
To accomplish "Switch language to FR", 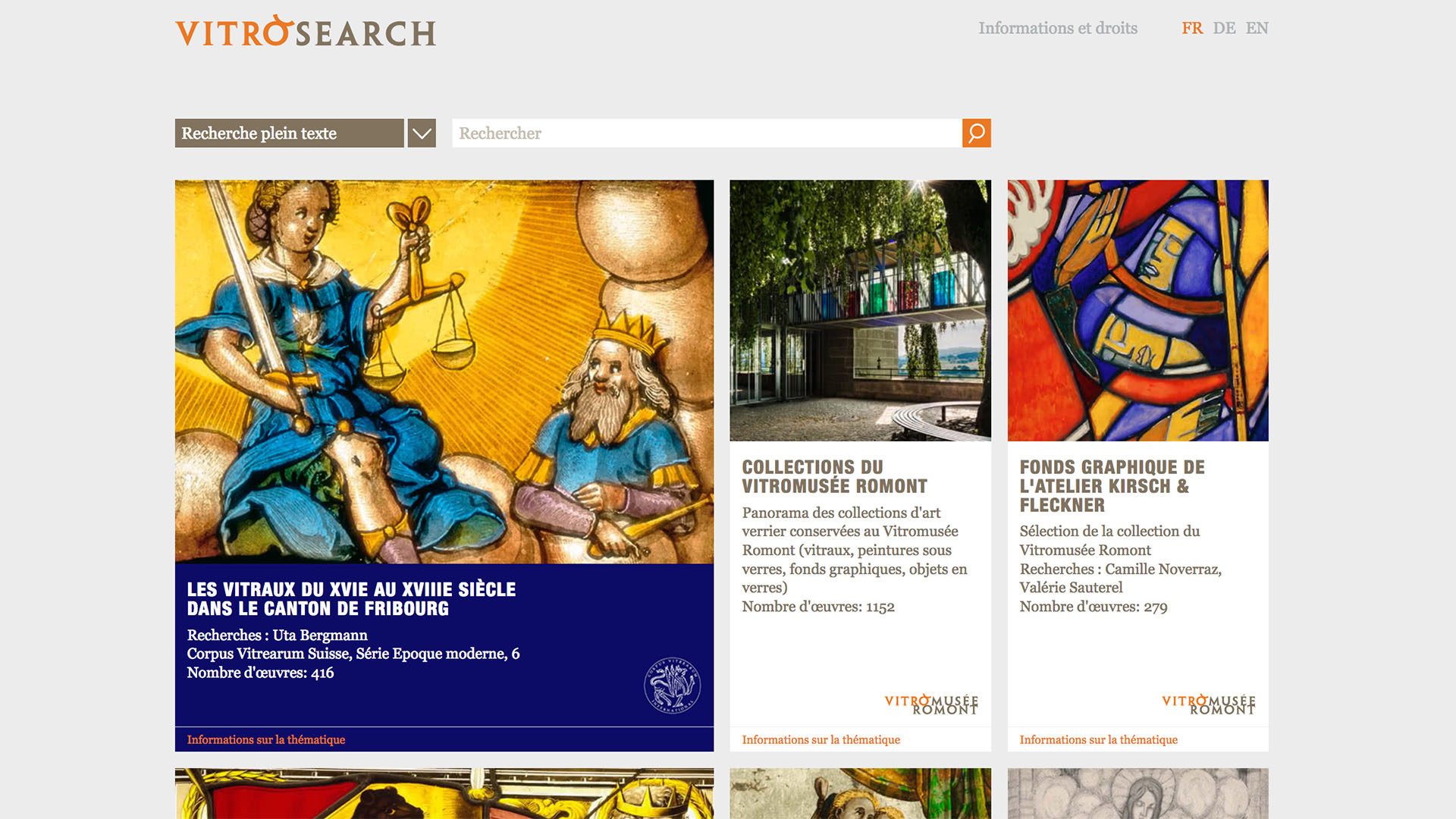I will pyautogui.click(x=1192, y=28).
